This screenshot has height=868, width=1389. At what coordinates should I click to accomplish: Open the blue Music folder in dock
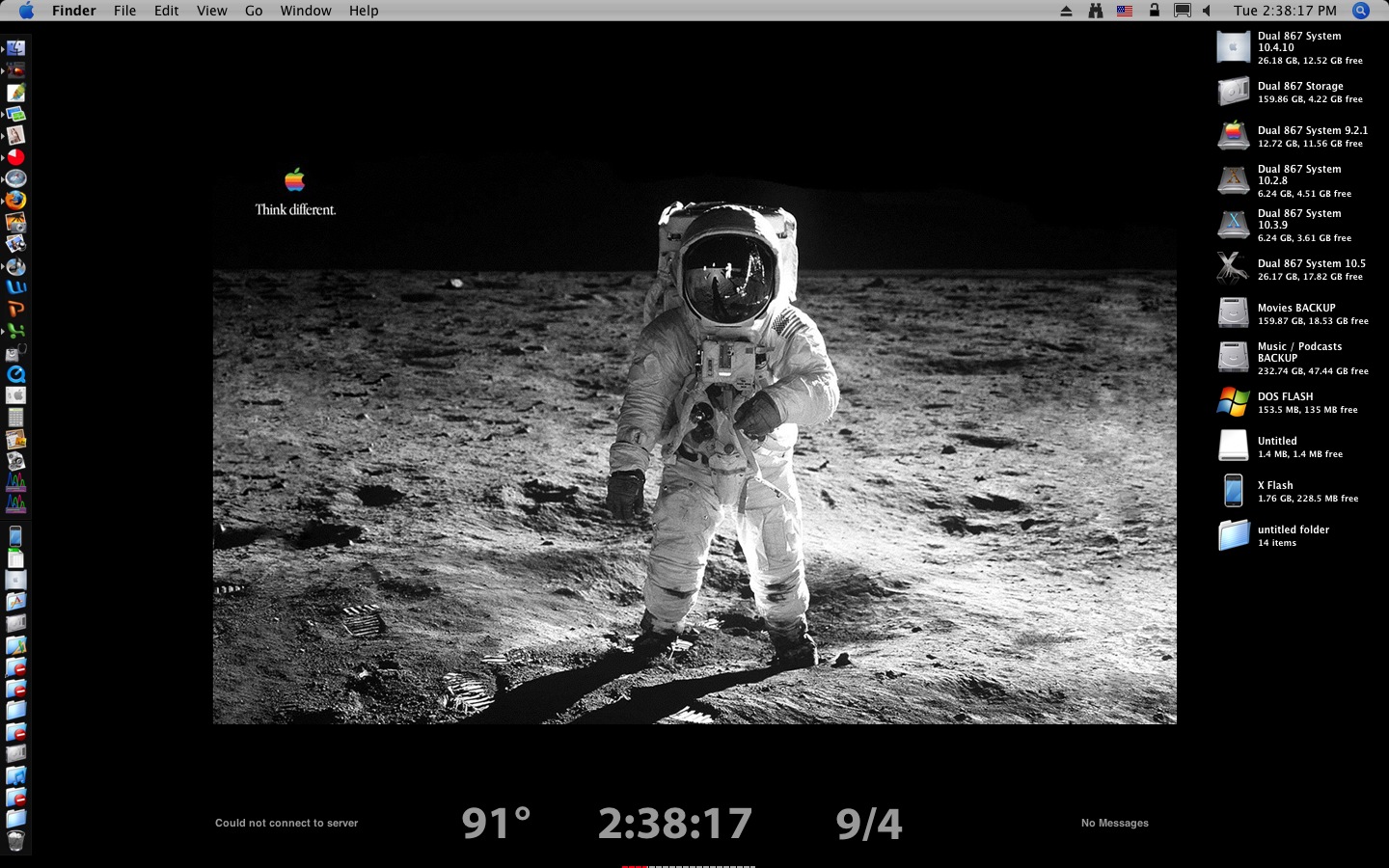pos(15,775)
